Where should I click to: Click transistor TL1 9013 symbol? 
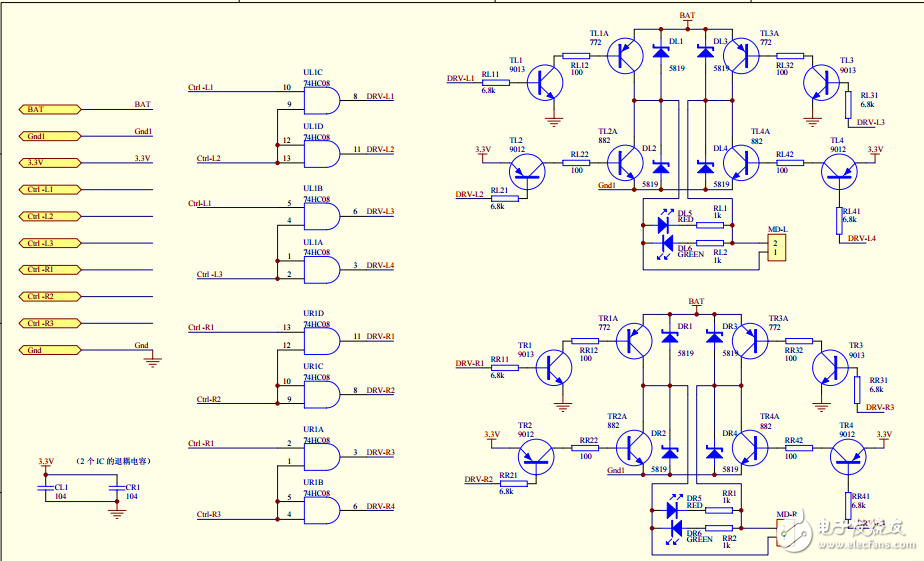[545, 82]
